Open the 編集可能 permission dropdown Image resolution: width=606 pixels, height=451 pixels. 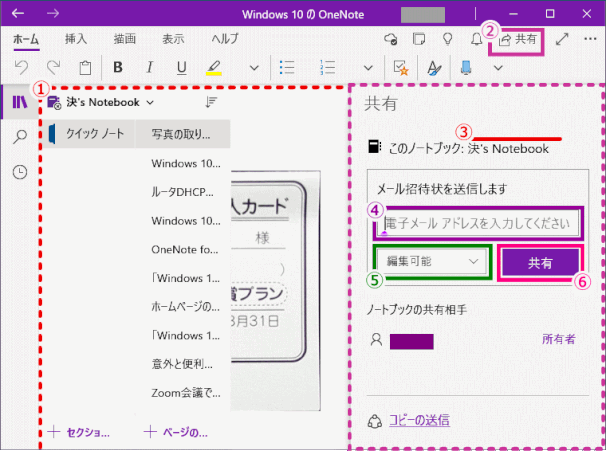(x=432, y=262)
